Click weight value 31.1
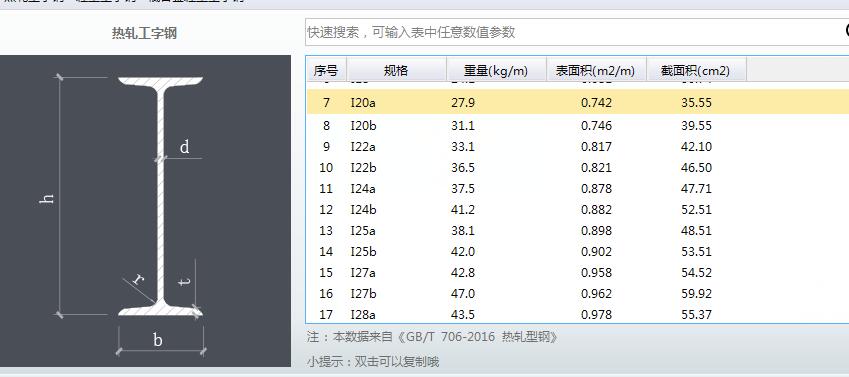 coord(463,126)
